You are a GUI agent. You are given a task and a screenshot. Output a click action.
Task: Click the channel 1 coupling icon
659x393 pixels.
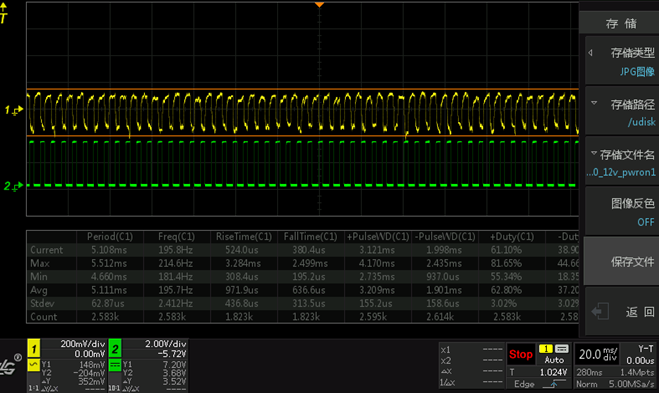tap(34, 365)
